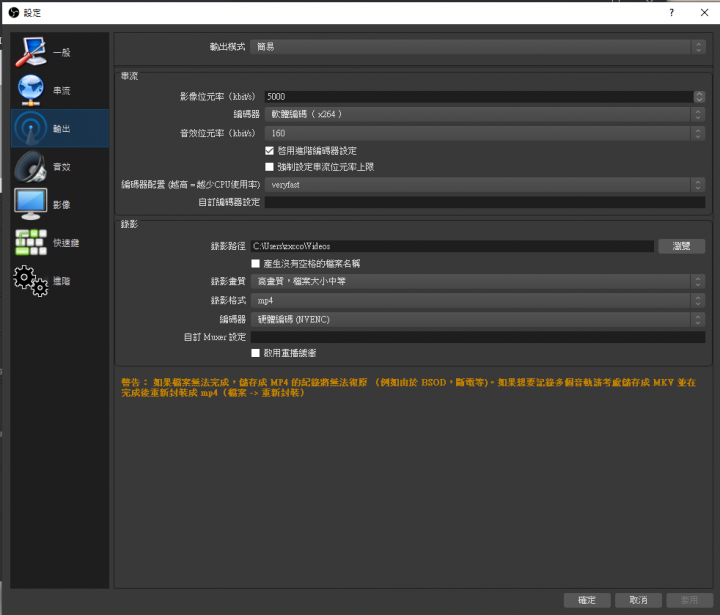This screenshot has width=720, height=615.
Task: Select the 快速鍵 sidebar label
Action: (66, 243)
